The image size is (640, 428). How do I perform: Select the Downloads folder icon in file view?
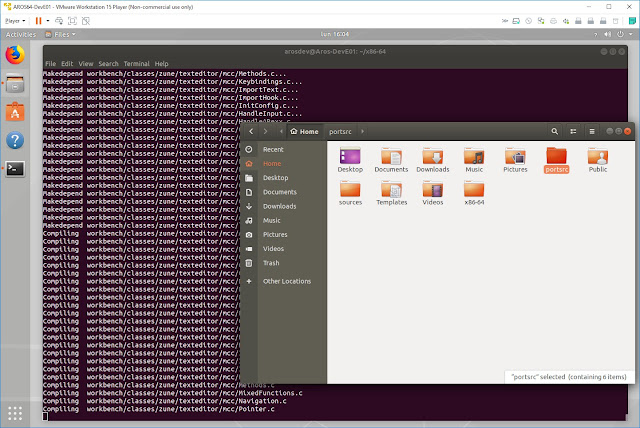click(x=433, y=160)
